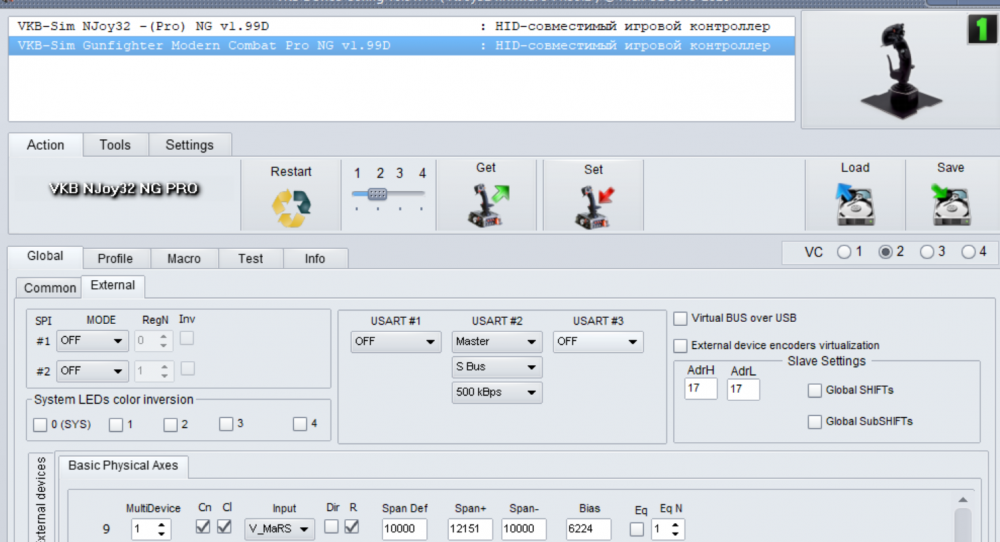The height and width of the screenshot is (542, 1000).
Task: Click the MultiDevice stepper field
Action: 151,529
